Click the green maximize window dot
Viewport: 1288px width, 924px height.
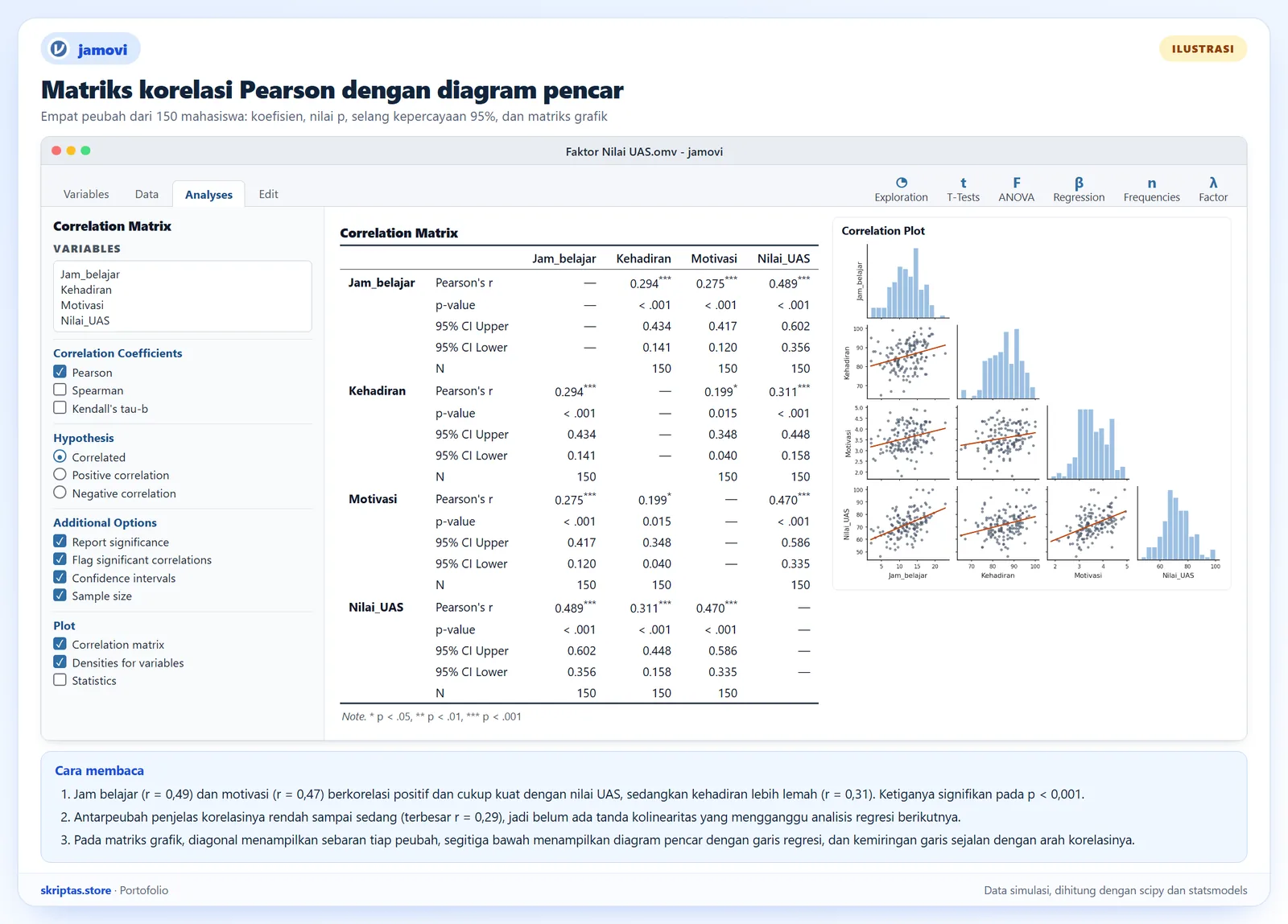[x=85, y=151]
